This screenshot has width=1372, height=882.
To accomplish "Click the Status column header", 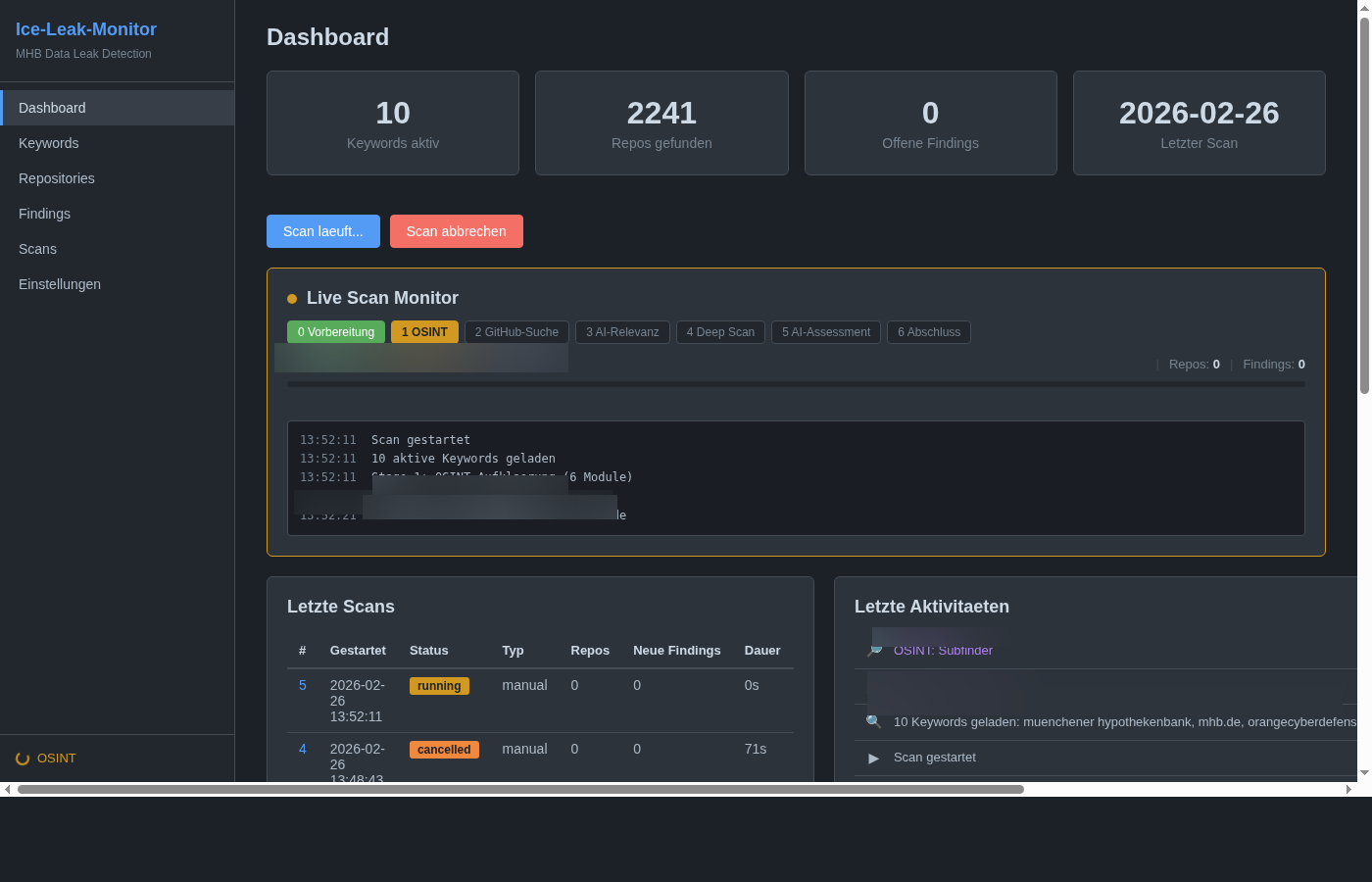I will pos(429,651).
